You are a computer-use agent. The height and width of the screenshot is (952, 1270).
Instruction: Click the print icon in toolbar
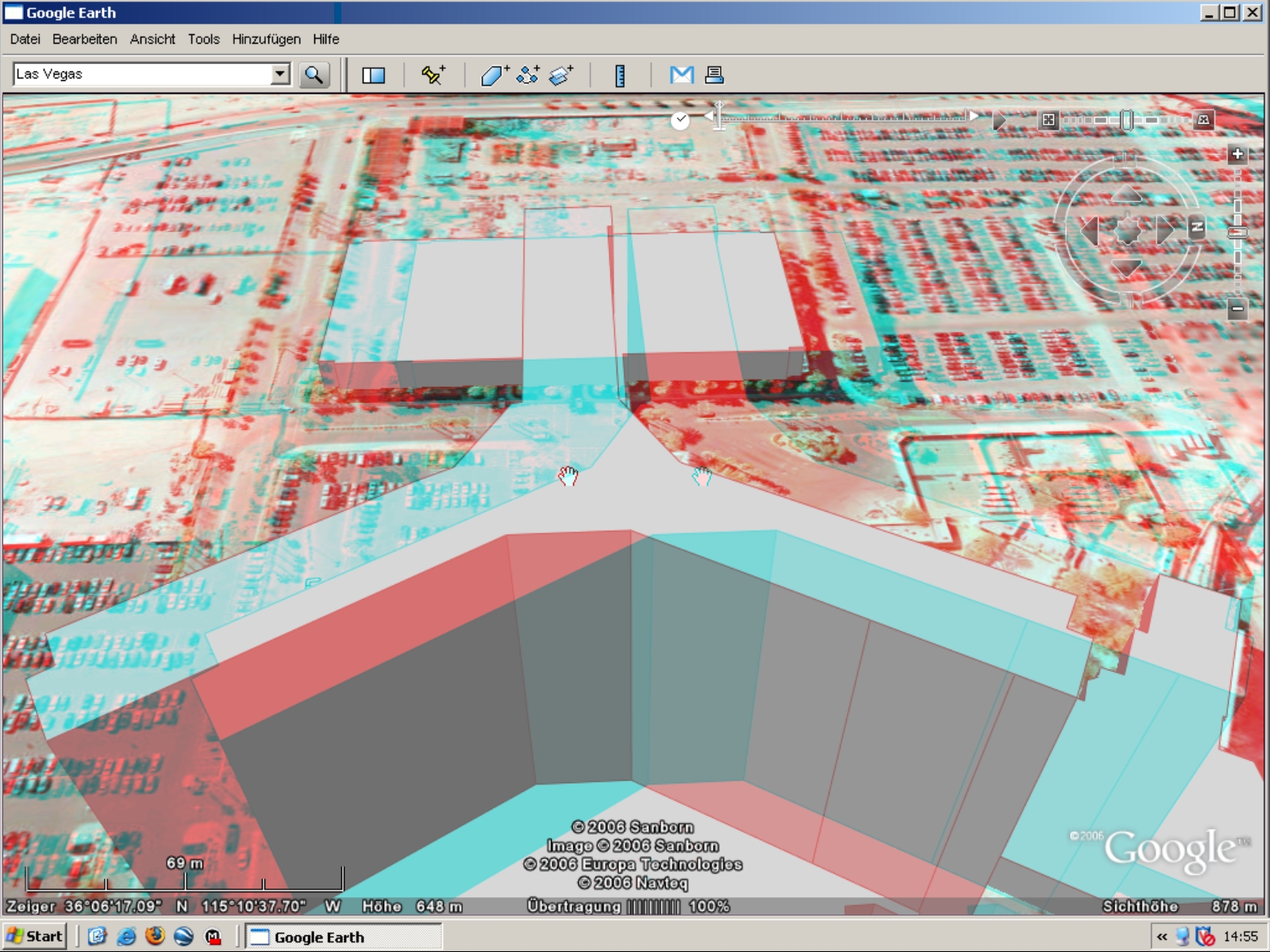point(714,75)
